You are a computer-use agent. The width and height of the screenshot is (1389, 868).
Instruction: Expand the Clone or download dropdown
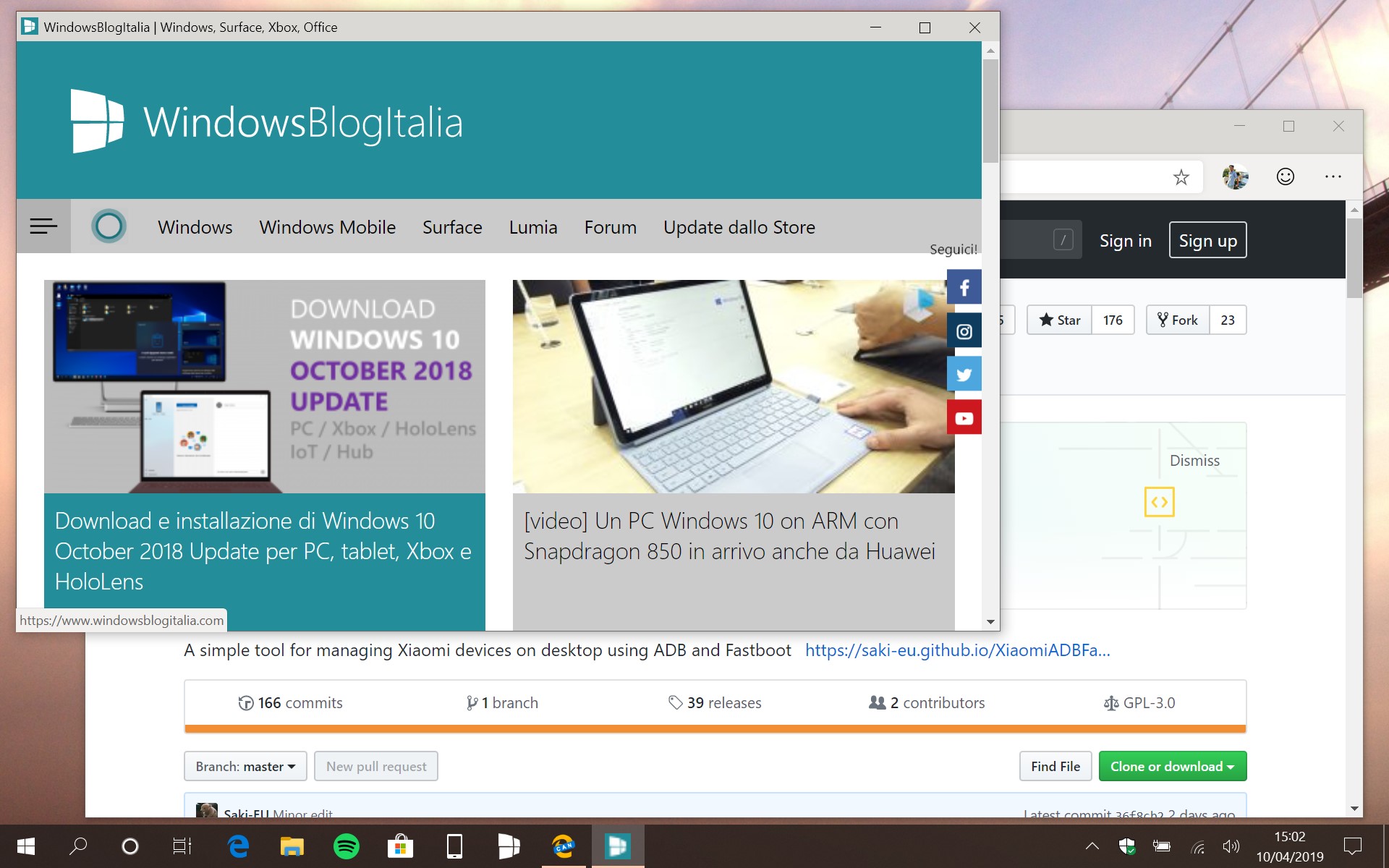[x=1173, y=766]
